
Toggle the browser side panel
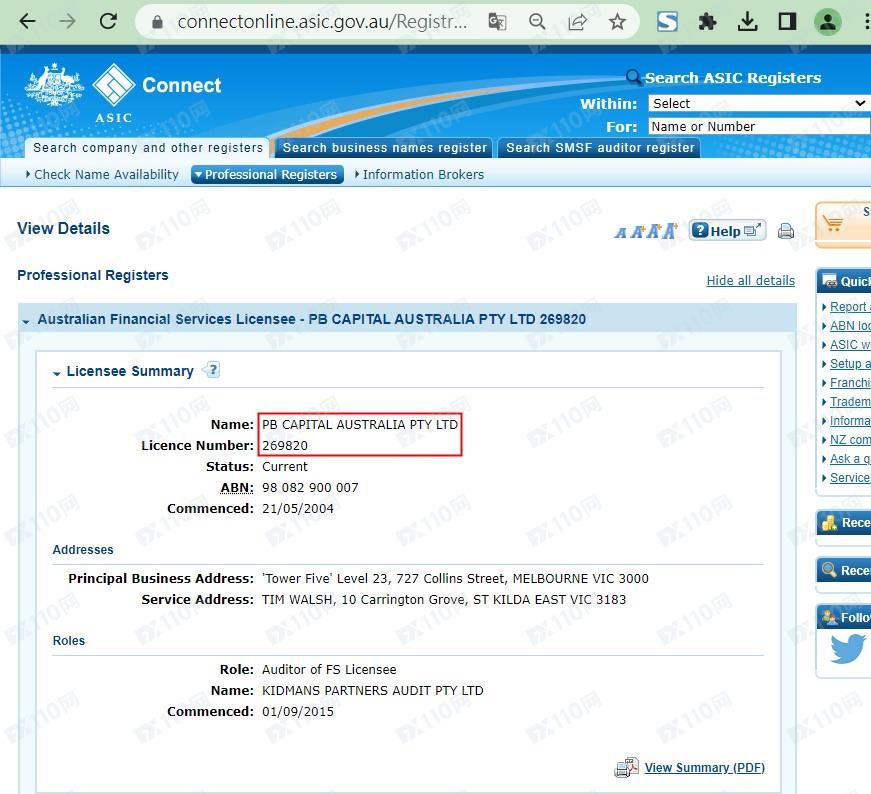coord(787,22)
